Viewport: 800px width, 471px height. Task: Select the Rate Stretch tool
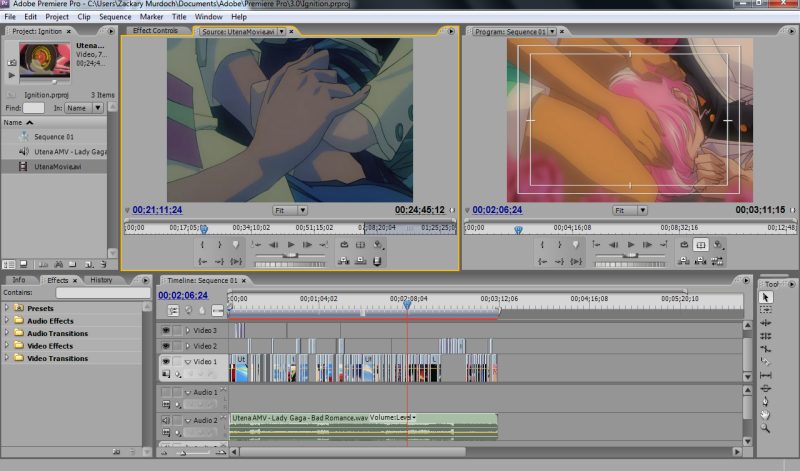click(765, 349)
